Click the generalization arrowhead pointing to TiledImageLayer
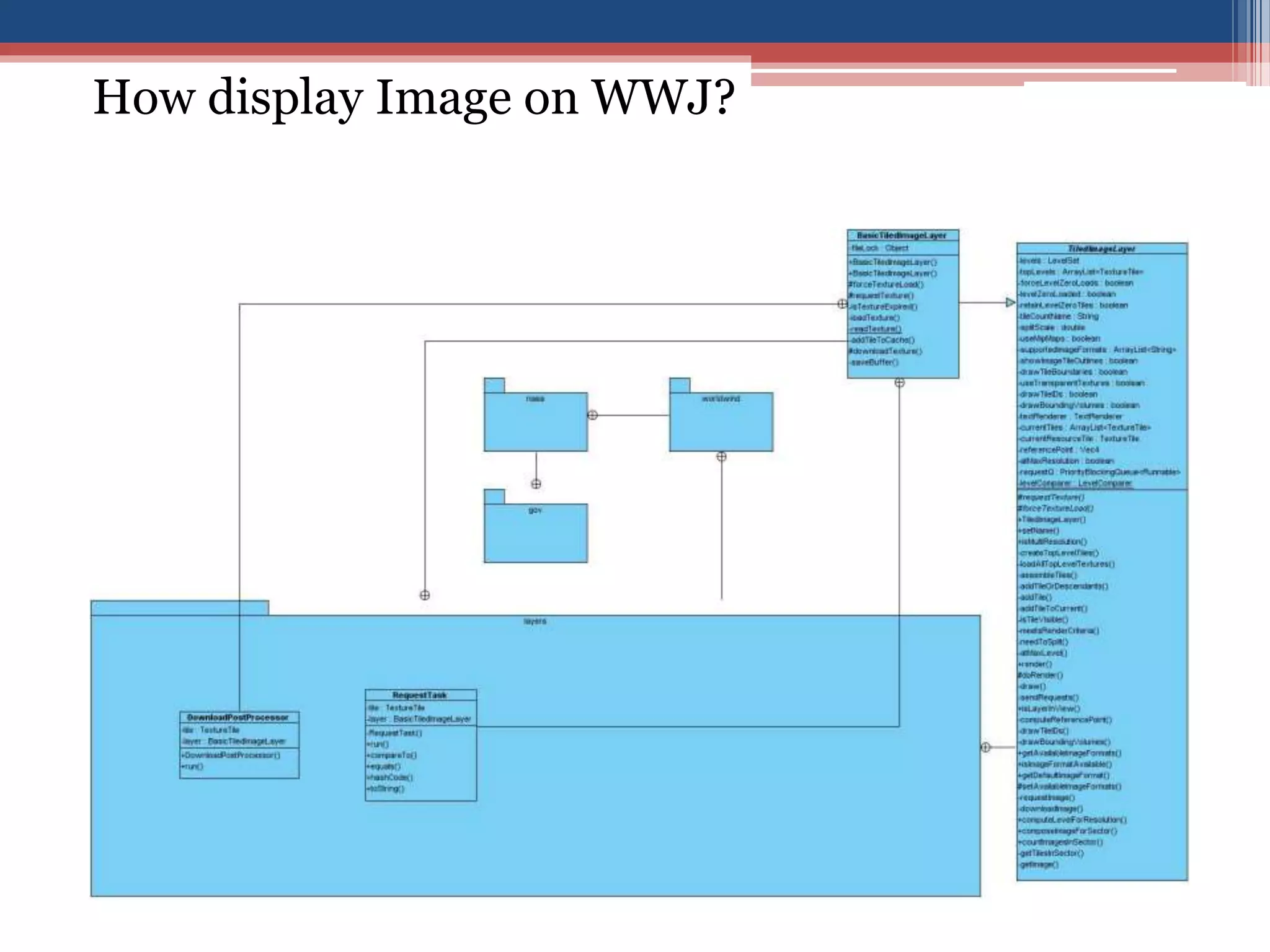The height and width of the screenshot is (952, 1270). coord(1010,302)
